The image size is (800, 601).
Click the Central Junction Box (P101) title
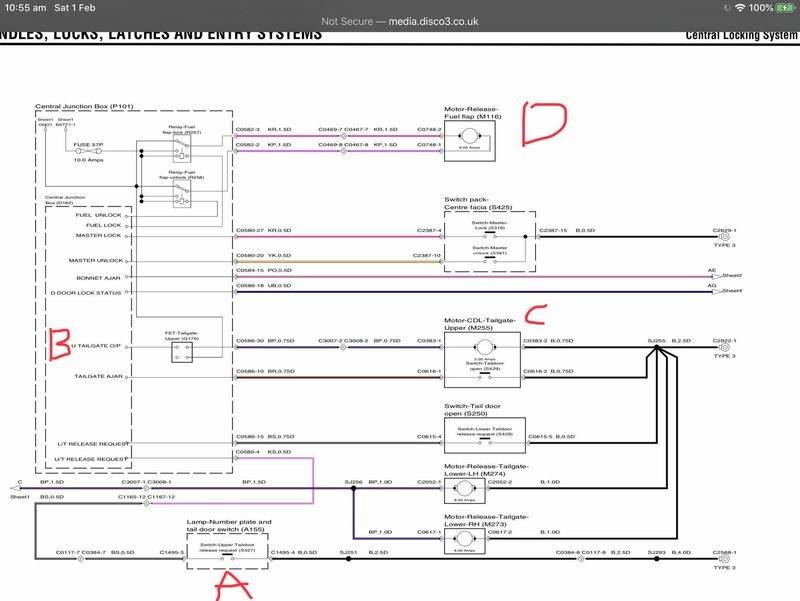84,106
